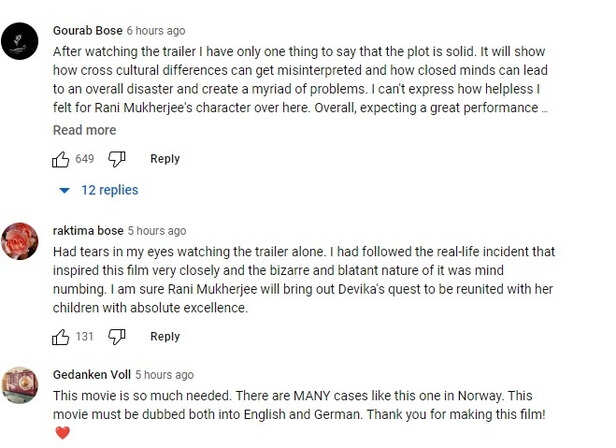
Task: Expand the 12 replies thread
Action: pyautogui.click(x=98, y=190)
